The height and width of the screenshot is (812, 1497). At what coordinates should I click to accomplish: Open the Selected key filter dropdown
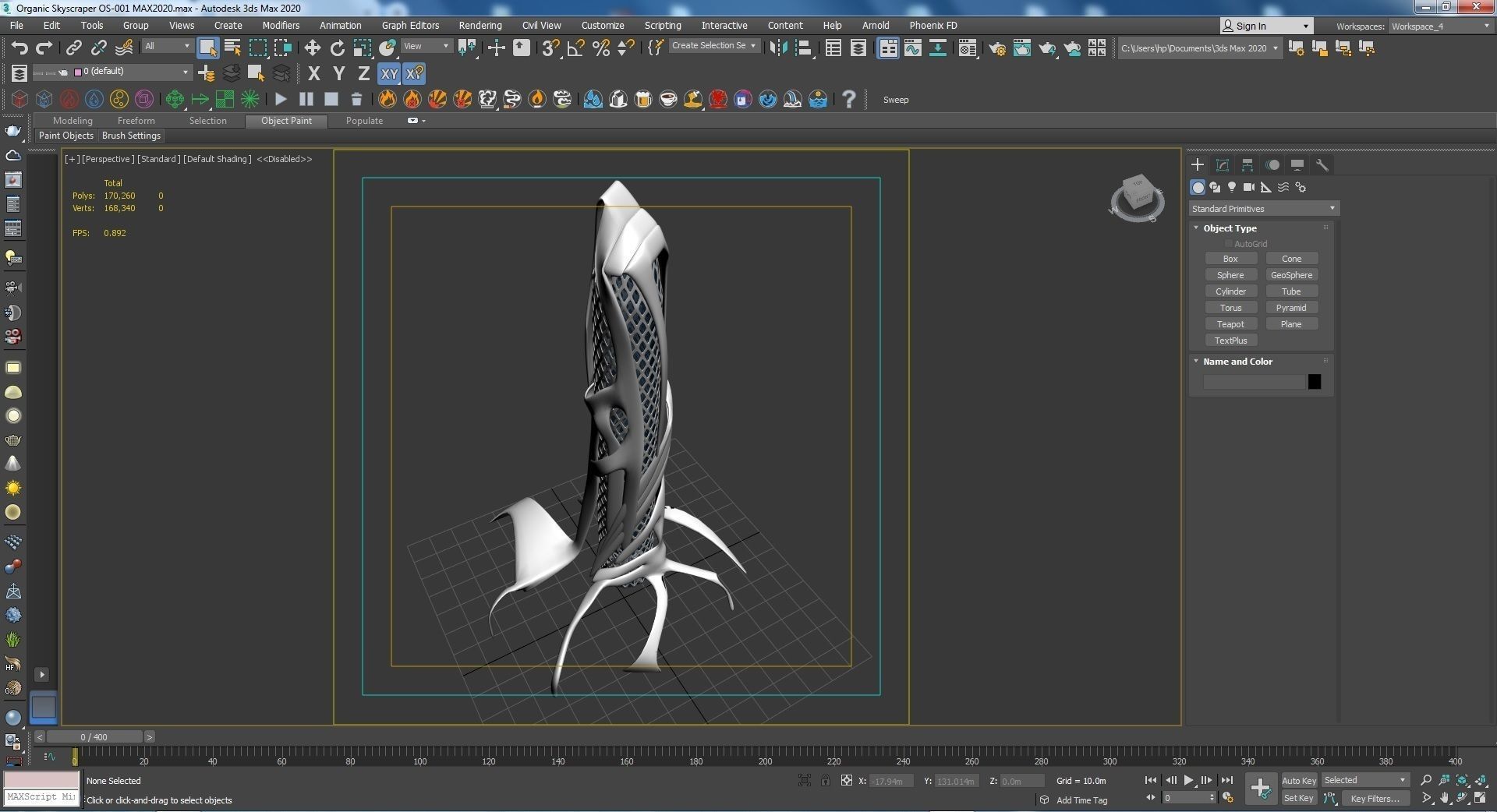[x=1364, y=780]
